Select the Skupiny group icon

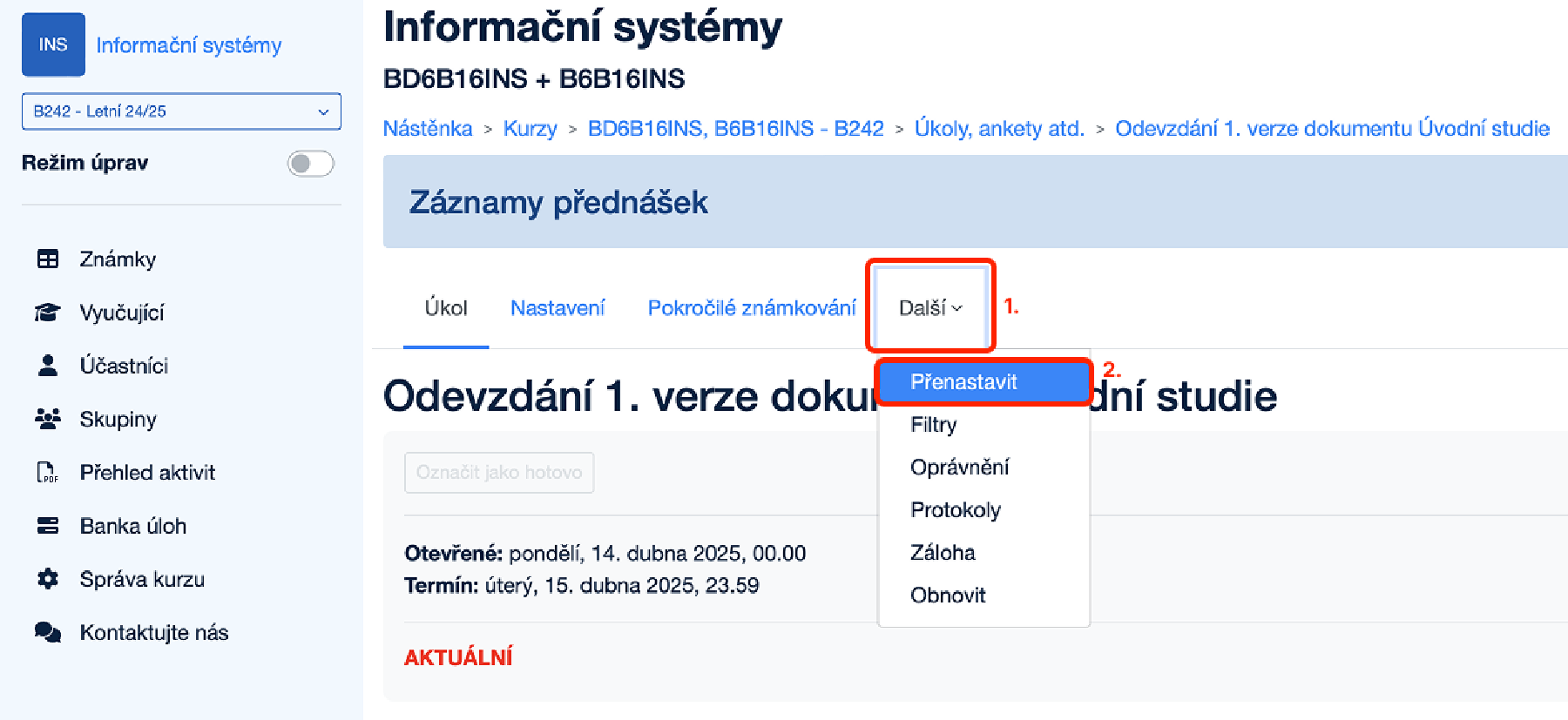(48, 419)
